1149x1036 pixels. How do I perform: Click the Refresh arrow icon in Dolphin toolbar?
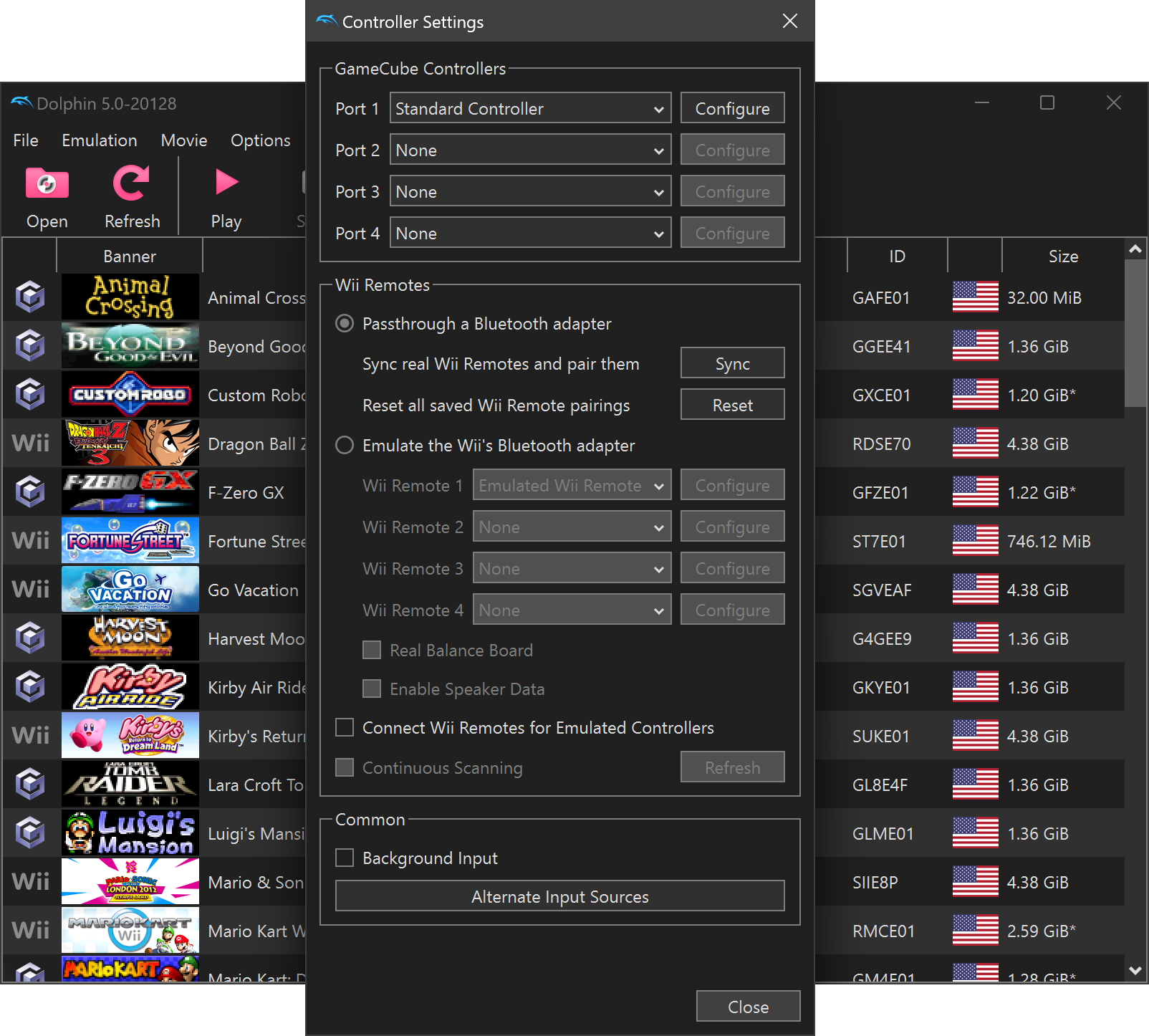[x=131, y=183]
